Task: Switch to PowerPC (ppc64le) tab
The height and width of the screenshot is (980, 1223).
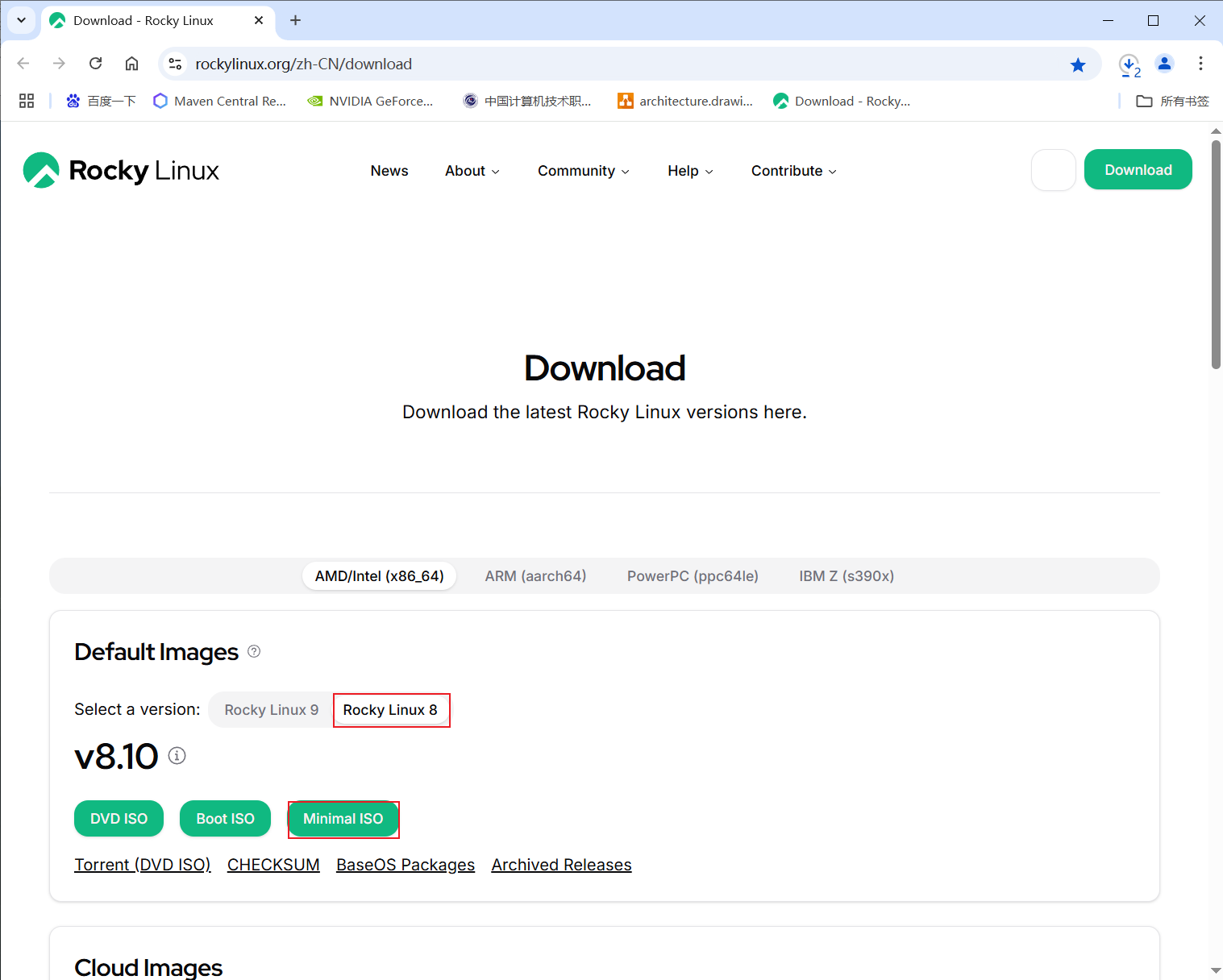Action: [x=693, y=576]
